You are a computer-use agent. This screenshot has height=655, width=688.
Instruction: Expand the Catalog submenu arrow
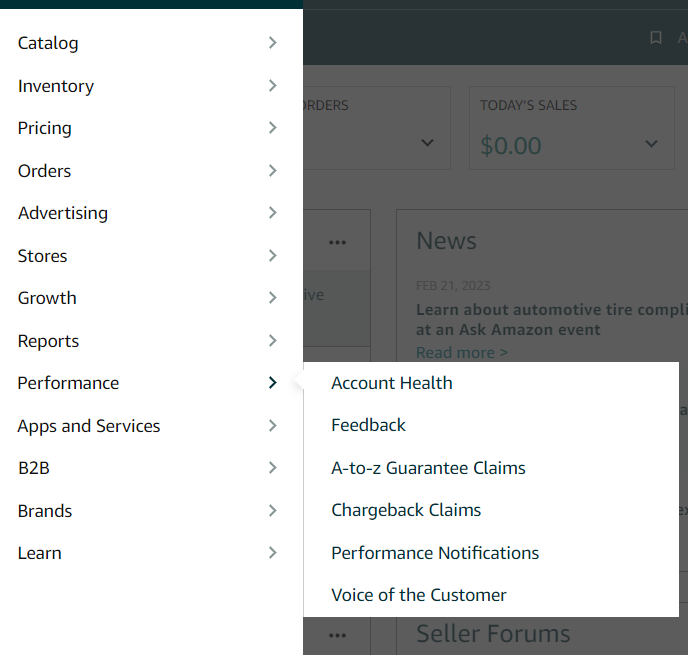[273, 43]
